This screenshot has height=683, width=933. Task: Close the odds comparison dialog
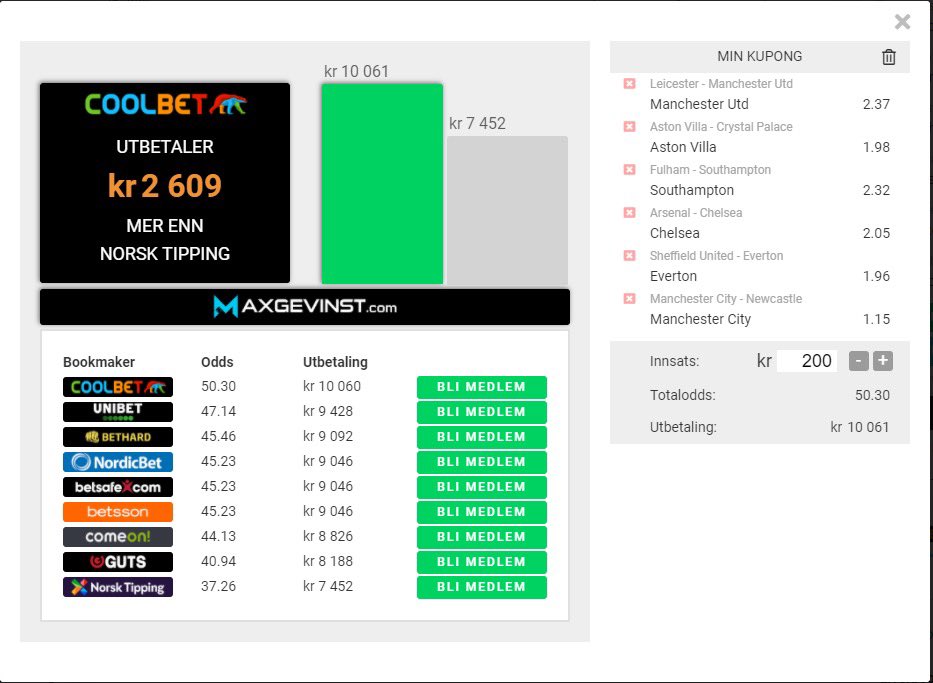902,22
